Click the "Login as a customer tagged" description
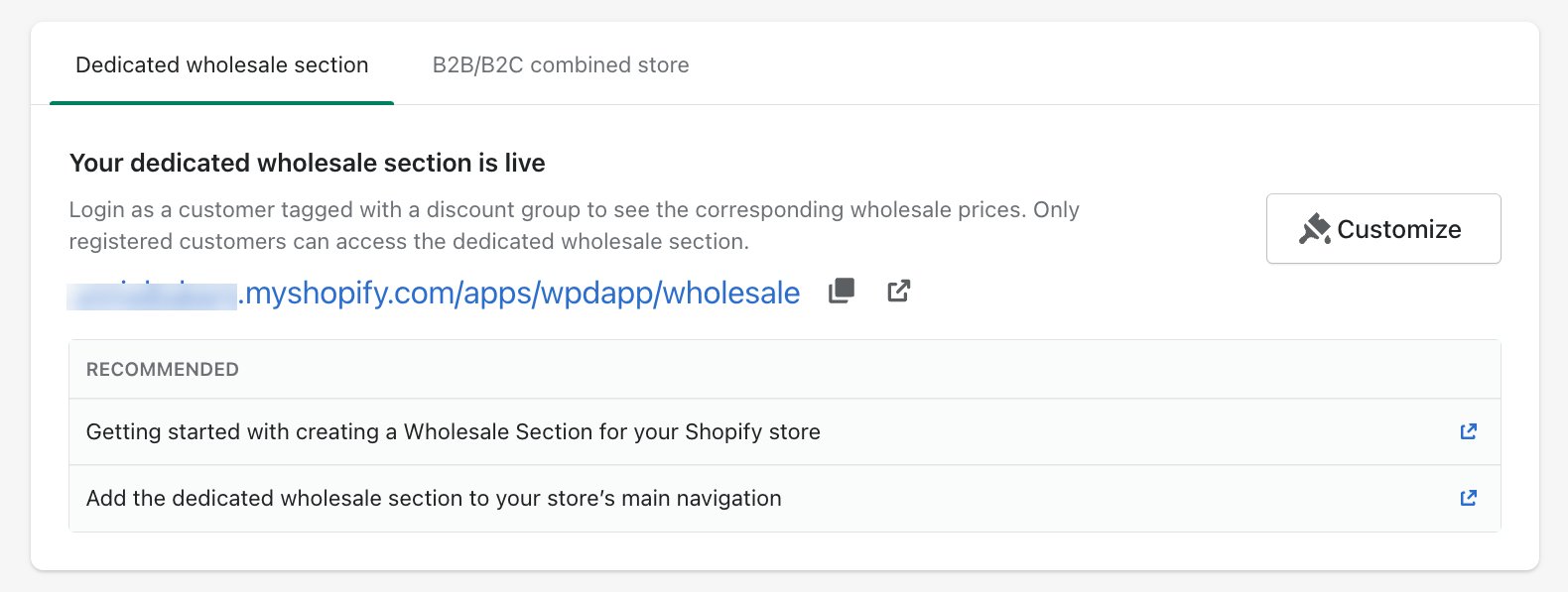 pyautogui.click(x=574, y=210)
